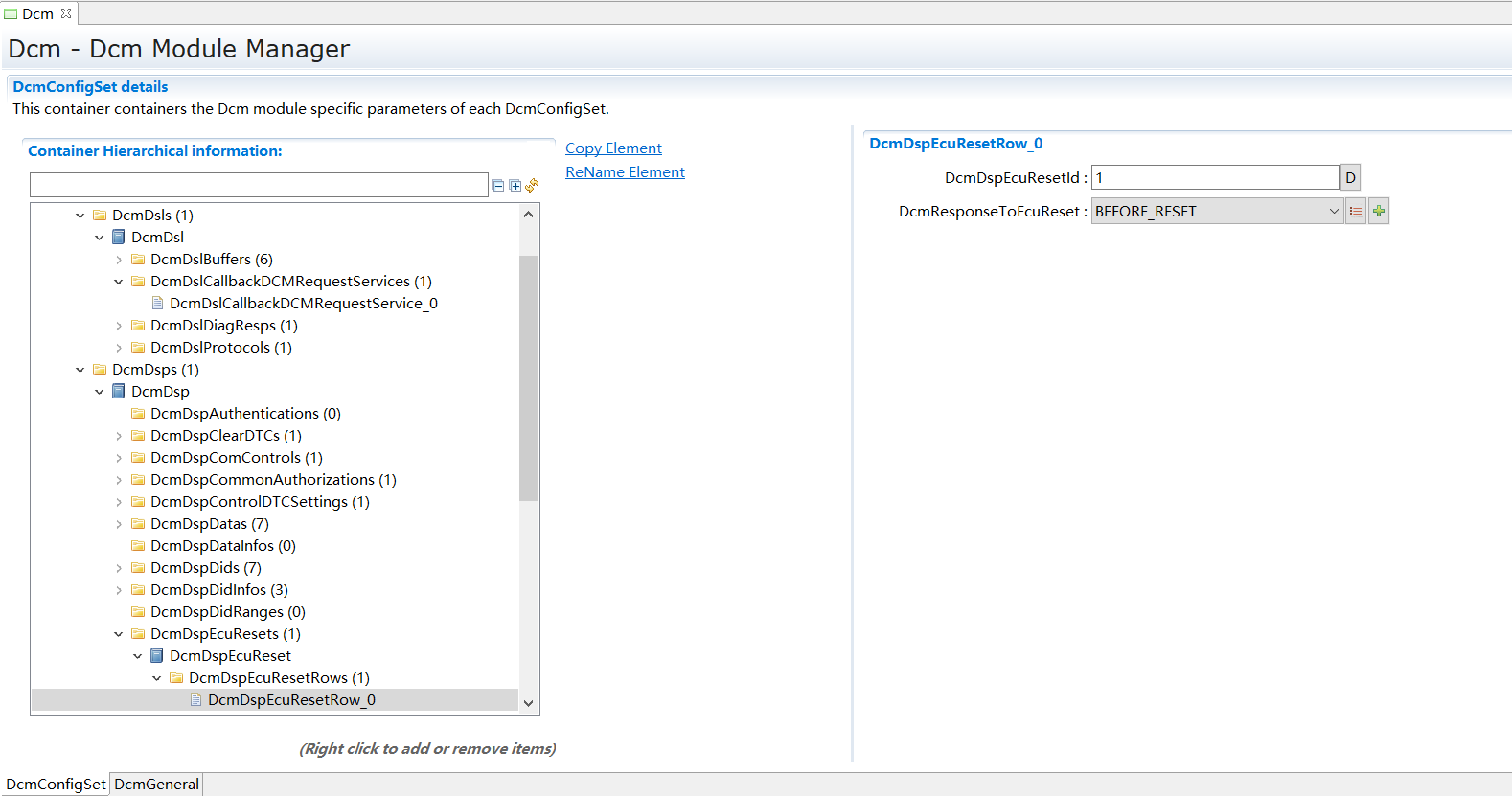This screenshot has width=1512, height=796.
Task: Expand the DcmDspDatas (7) node
Action: [x=119, y=524]
